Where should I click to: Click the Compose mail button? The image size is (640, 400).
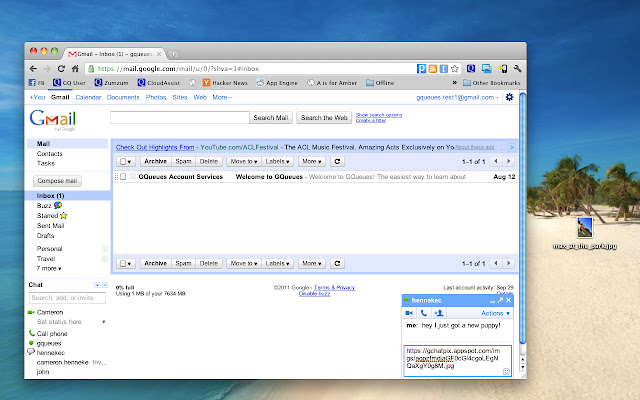(x=57, y=181)
